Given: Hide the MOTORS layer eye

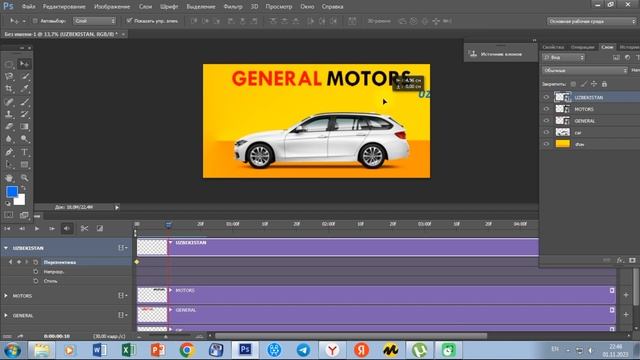Looking at the screenshot, I should (x=546, y=109).
